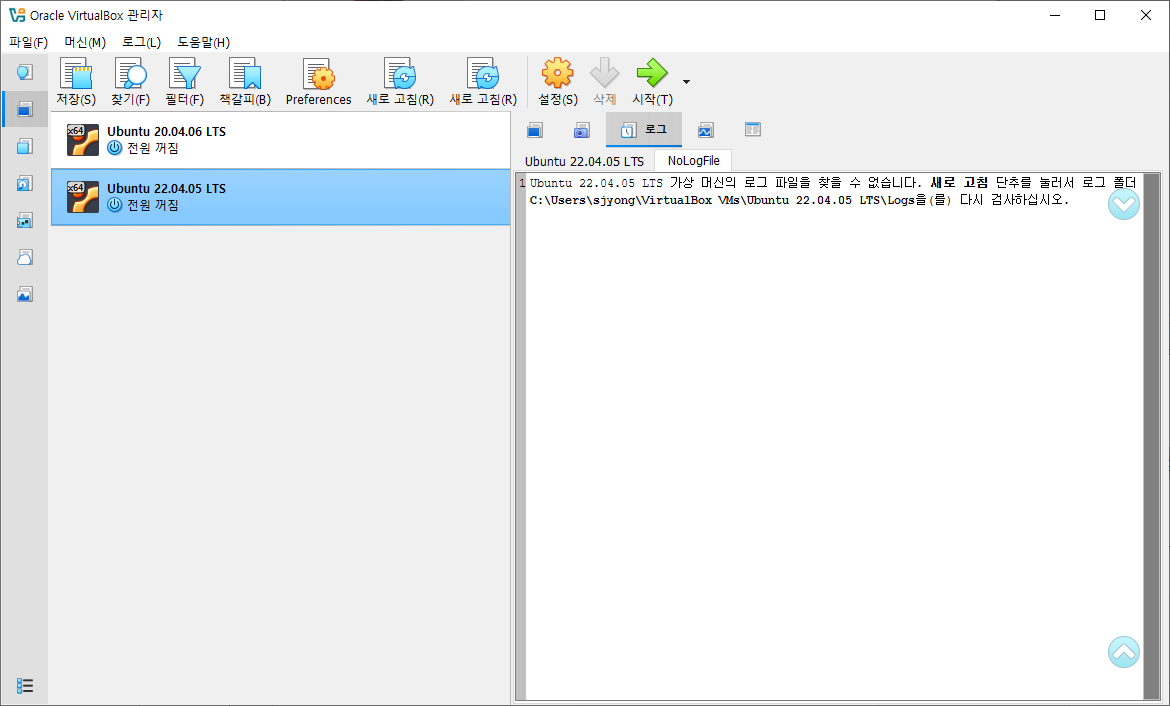Click the VirtualBox logo in title bar
This screenshot has width=1170, height=706.
17,15
